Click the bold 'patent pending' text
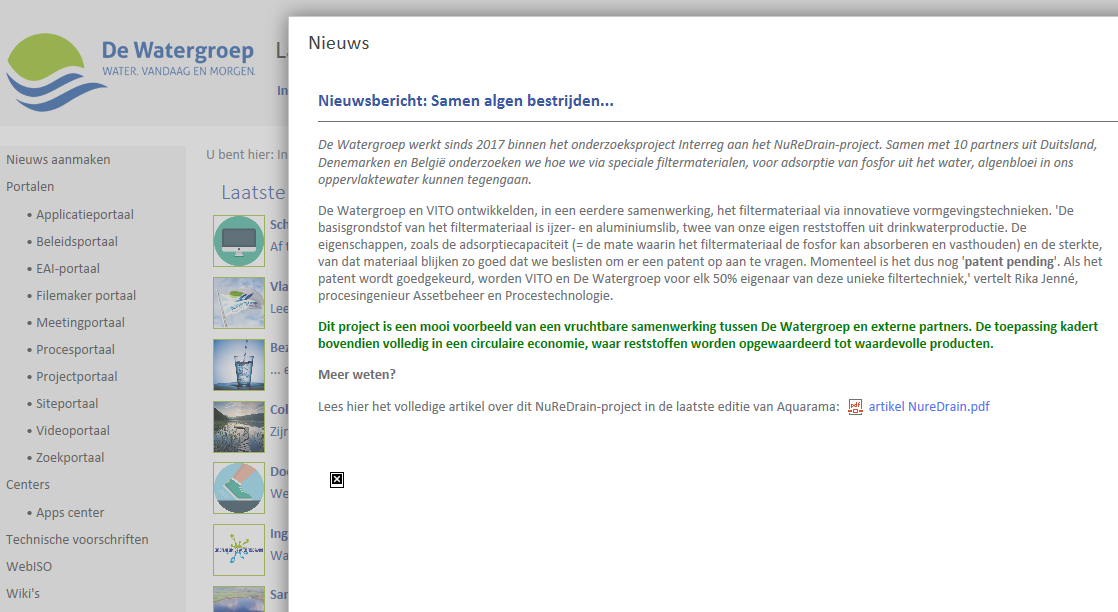The width and height of the screenshot is (1118, 612). 1007,262
